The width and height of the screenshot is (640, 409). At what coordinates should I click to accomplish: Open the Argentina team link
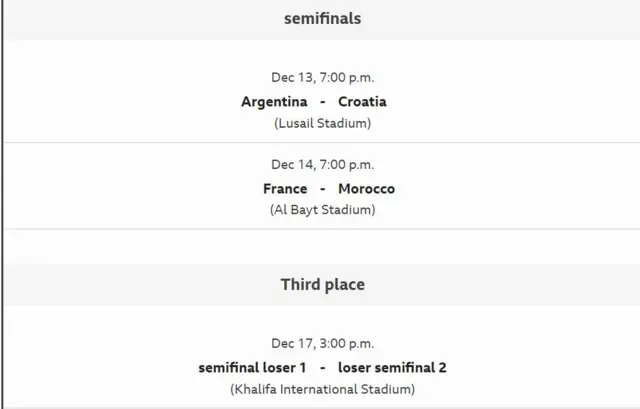click(274, 101)
